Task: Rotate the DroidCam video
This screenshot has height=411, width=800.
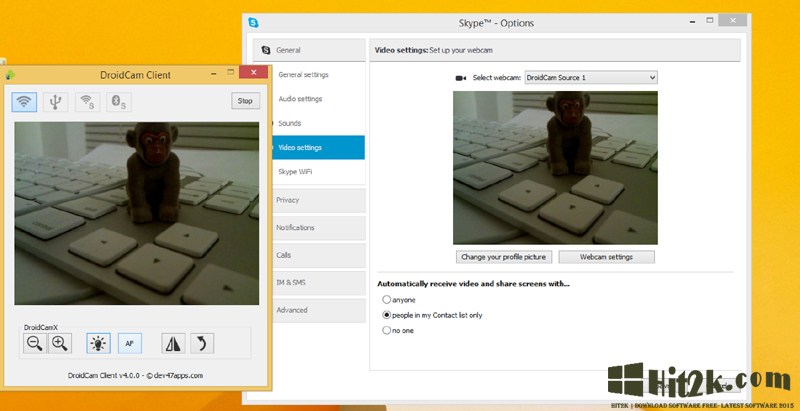Action: 202,344
